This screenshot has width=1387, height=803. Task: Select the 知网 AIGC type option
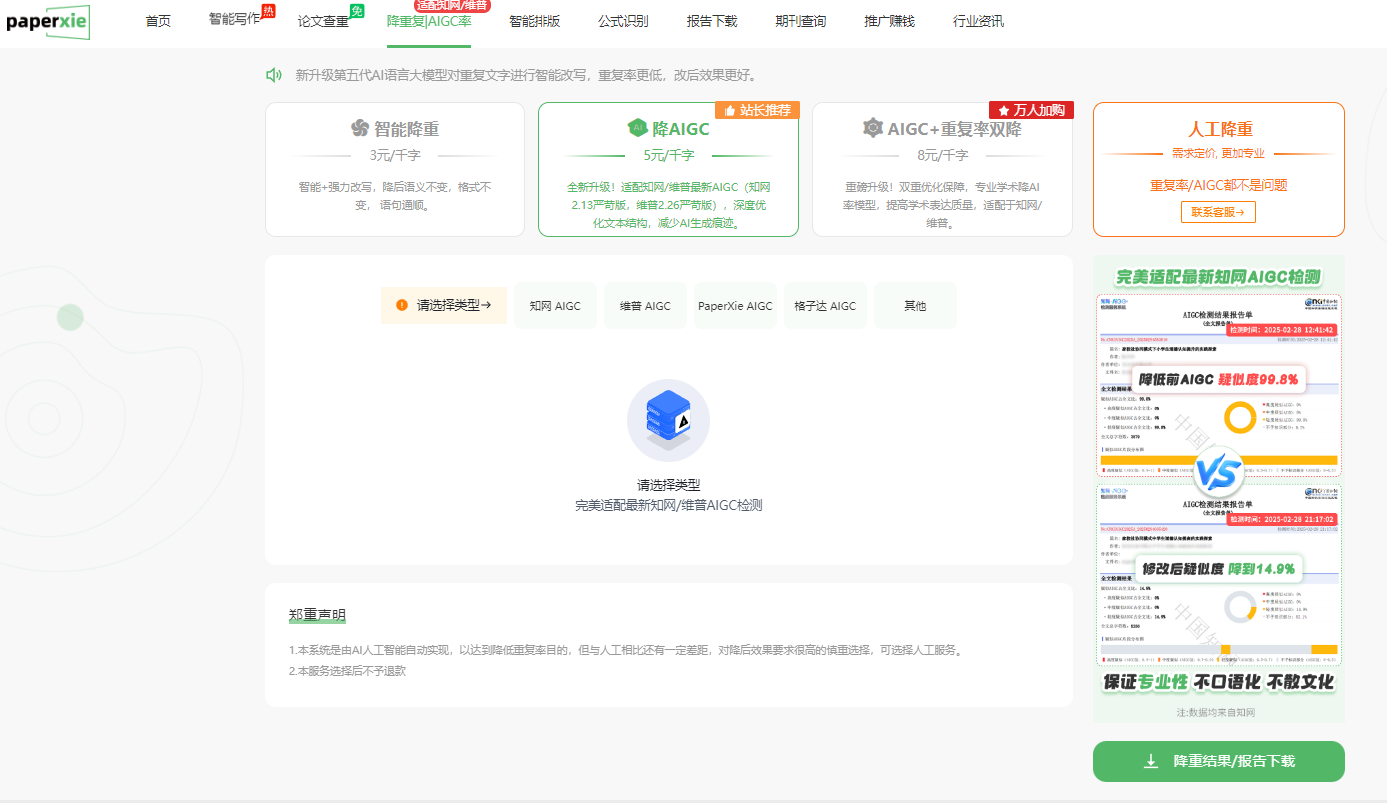click(x=555, y=306)
